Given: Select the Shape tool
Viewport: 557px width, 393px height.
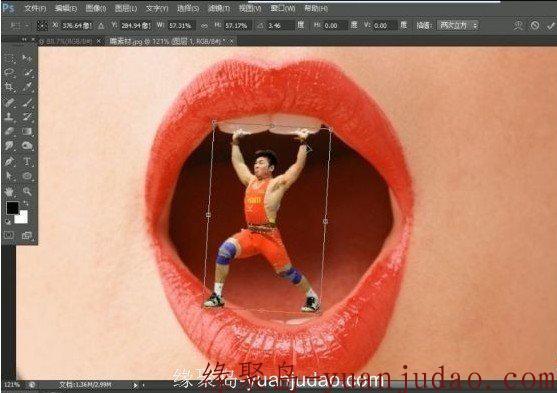Looking at the screenshot, I should (27, 176).
